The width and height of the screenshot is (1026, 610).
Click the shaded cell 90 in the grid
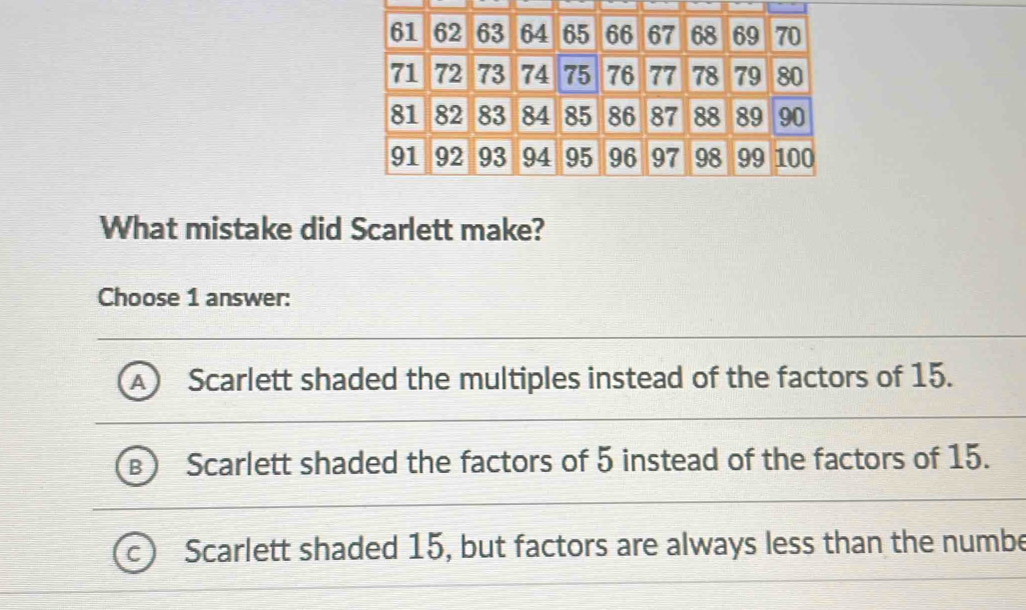[793, 114]
